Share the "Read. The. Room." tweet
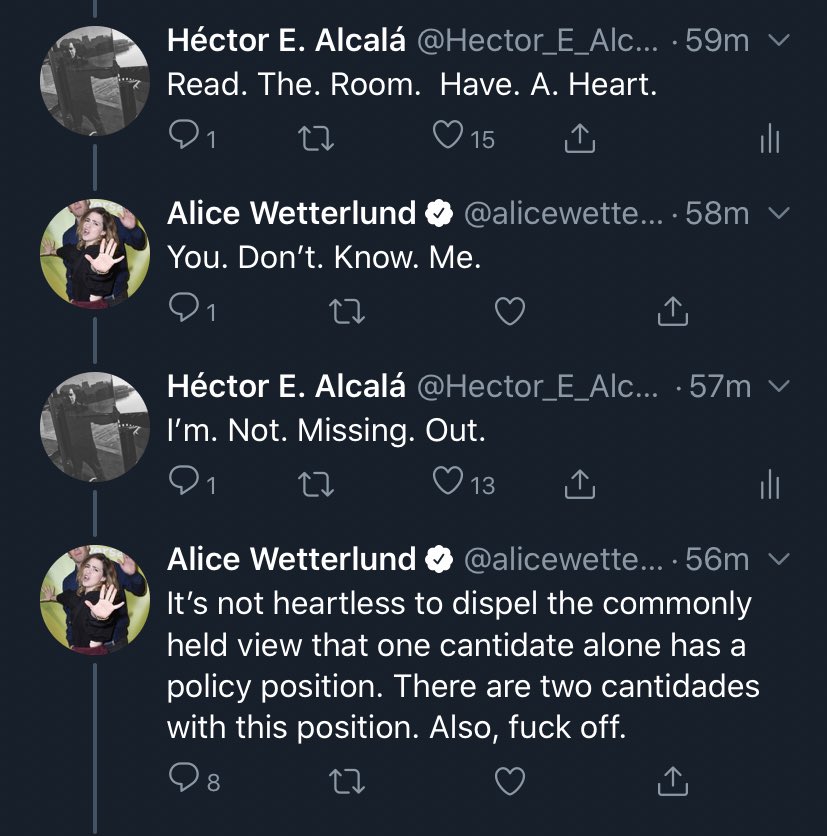Image resolution: width=827 pixels, height=836 pixels. pyautogui.click(x=579, y=139)
